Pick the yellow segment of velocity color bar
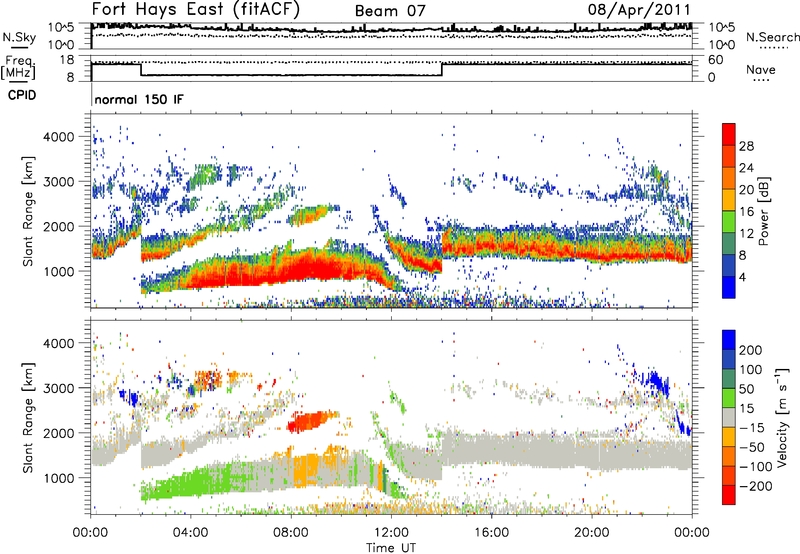The image size is (800, 554). pyautogui.click(x=729, y=437)
